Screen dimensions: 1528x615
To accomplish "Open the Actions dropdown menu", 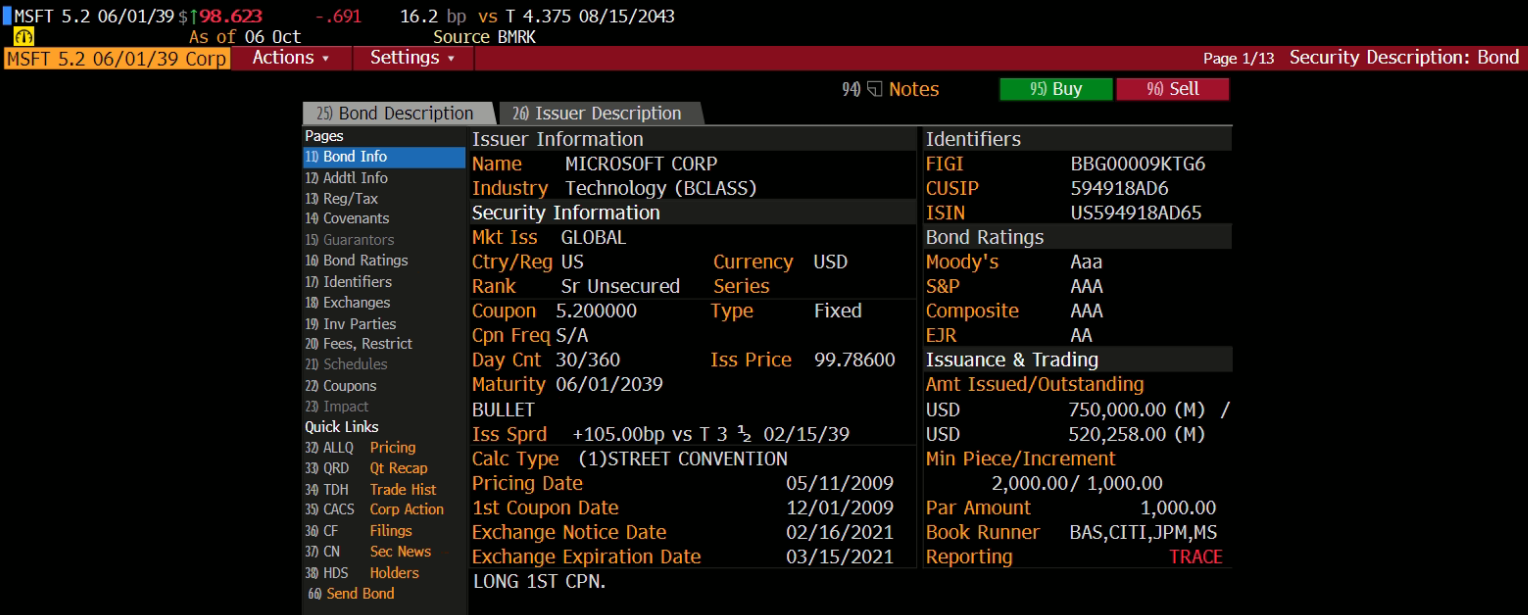I will coord(291,58).
